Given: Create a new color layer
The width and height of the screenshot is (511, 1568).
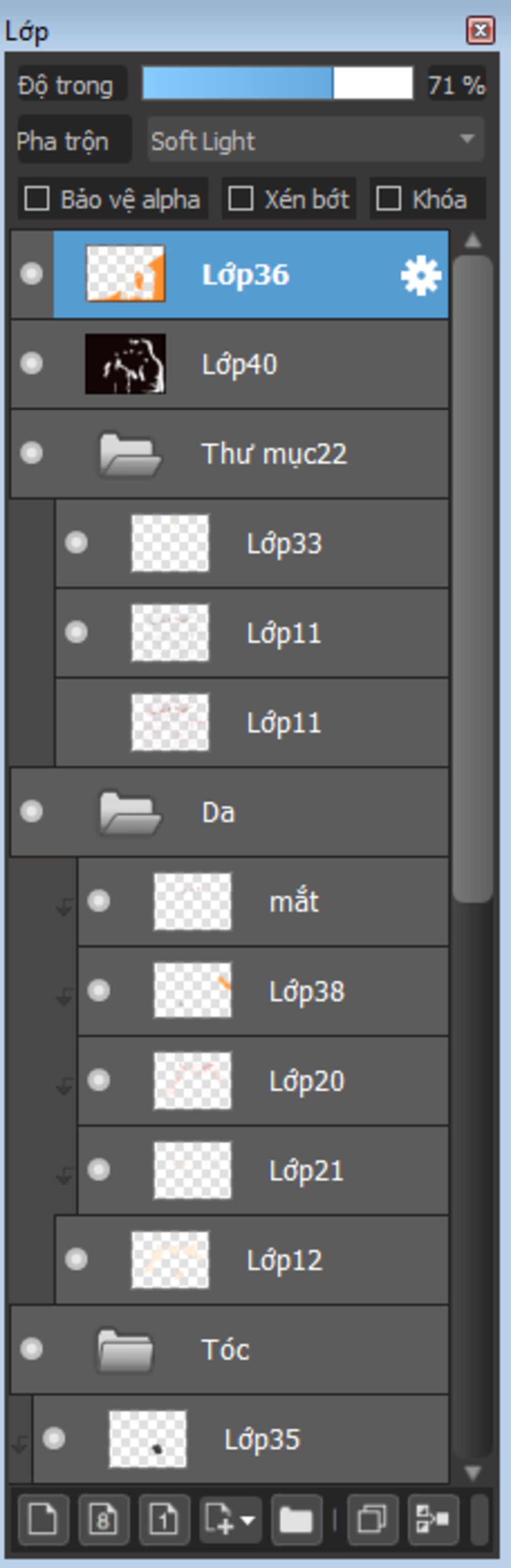Looking at the screenshot, I should pos(43,1519).
